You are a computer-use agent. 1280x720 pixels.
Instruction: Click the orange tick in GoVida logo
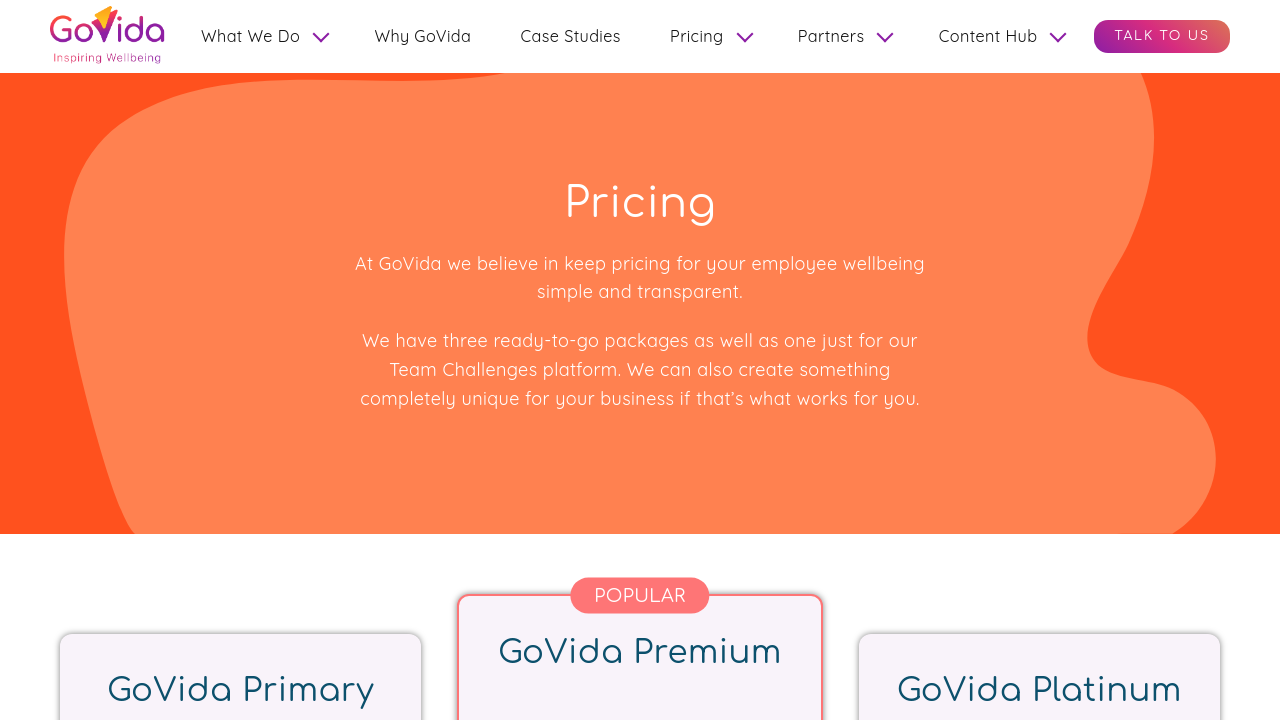(x=105, y=19)
